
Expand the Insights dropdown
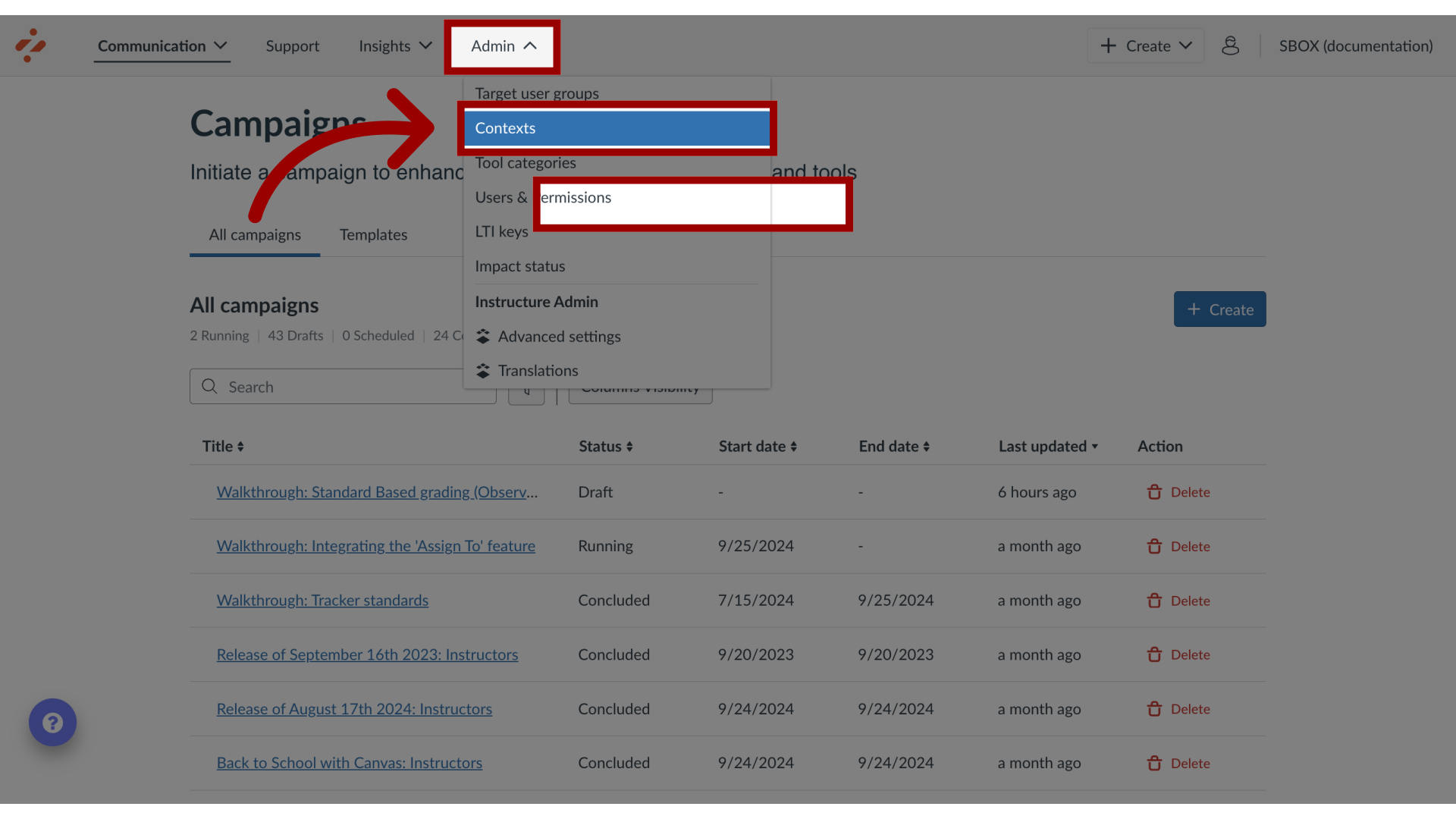point(395,45)
